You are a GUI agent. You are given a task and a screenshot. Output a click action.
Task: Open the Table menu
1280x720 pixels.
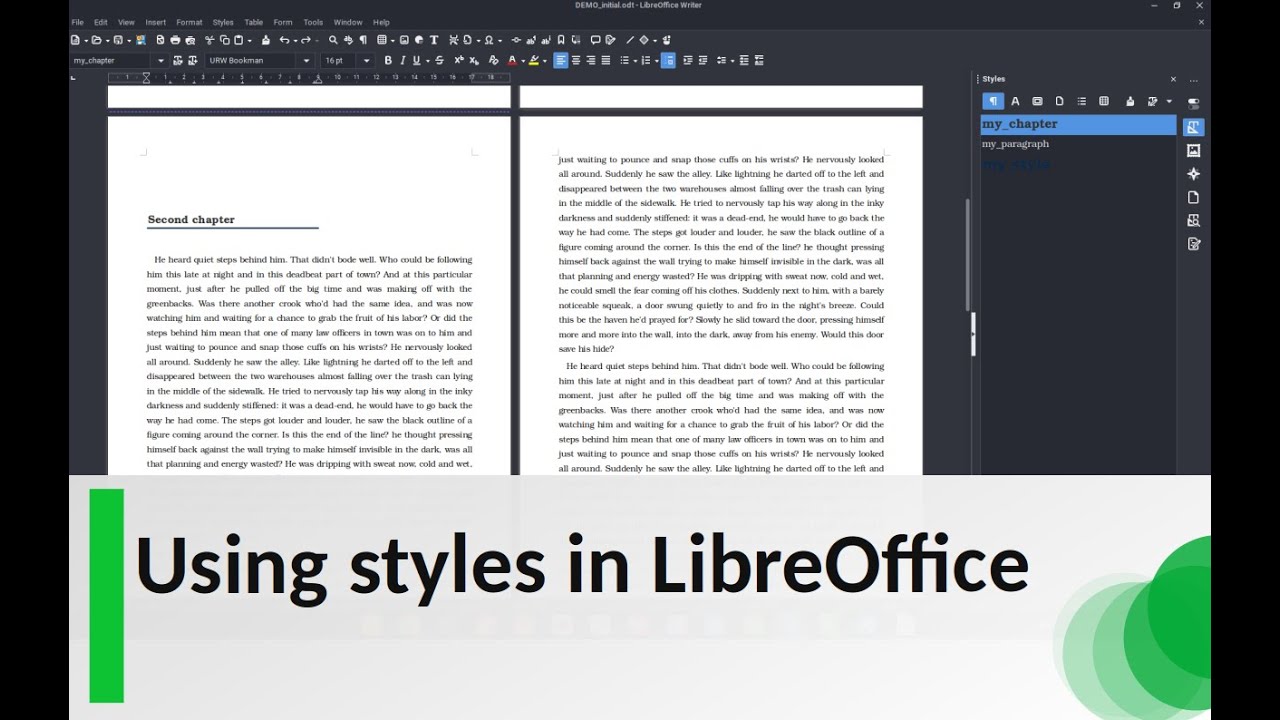click(x=254, y=22)
